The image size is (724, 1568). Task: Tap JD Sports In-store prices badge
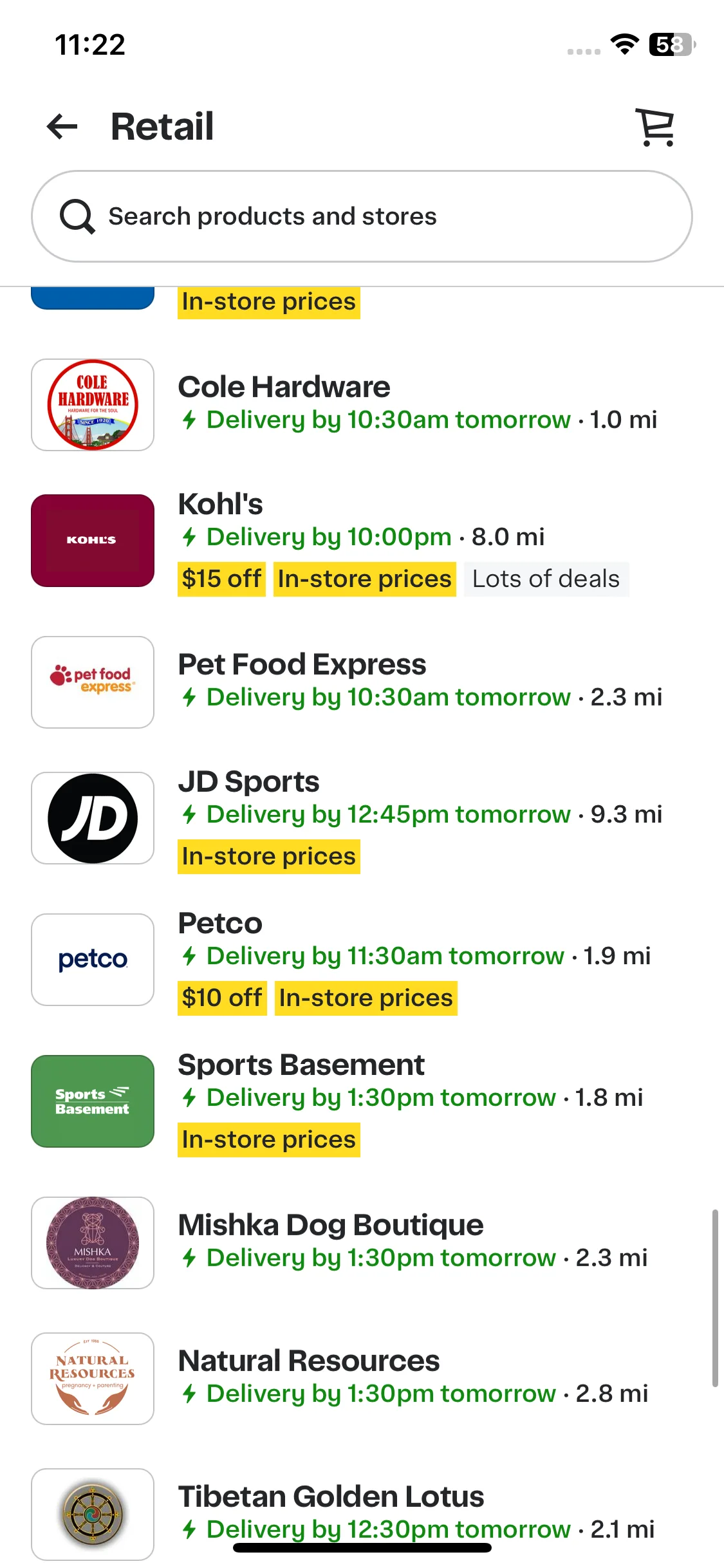pos(269,857)
